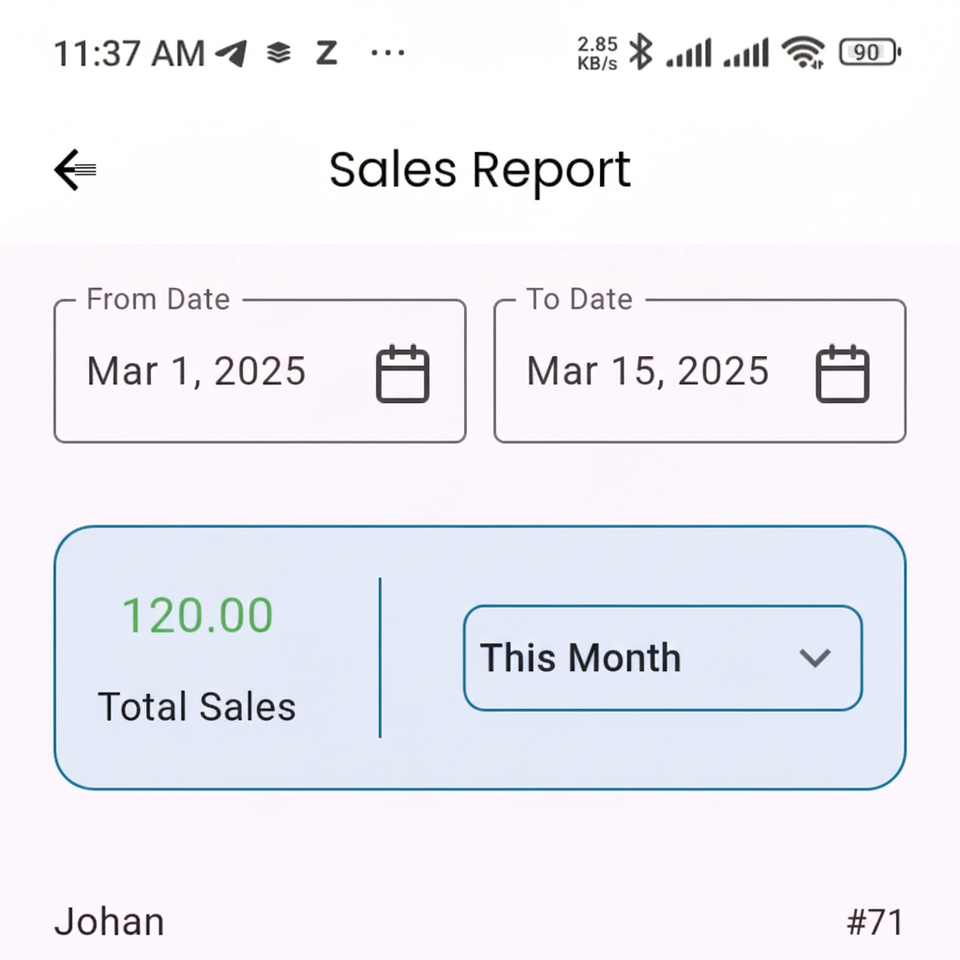Tap the Telegram status bar icon
The width and height of the screenshot is (960, 960).
tap(231, 53)
